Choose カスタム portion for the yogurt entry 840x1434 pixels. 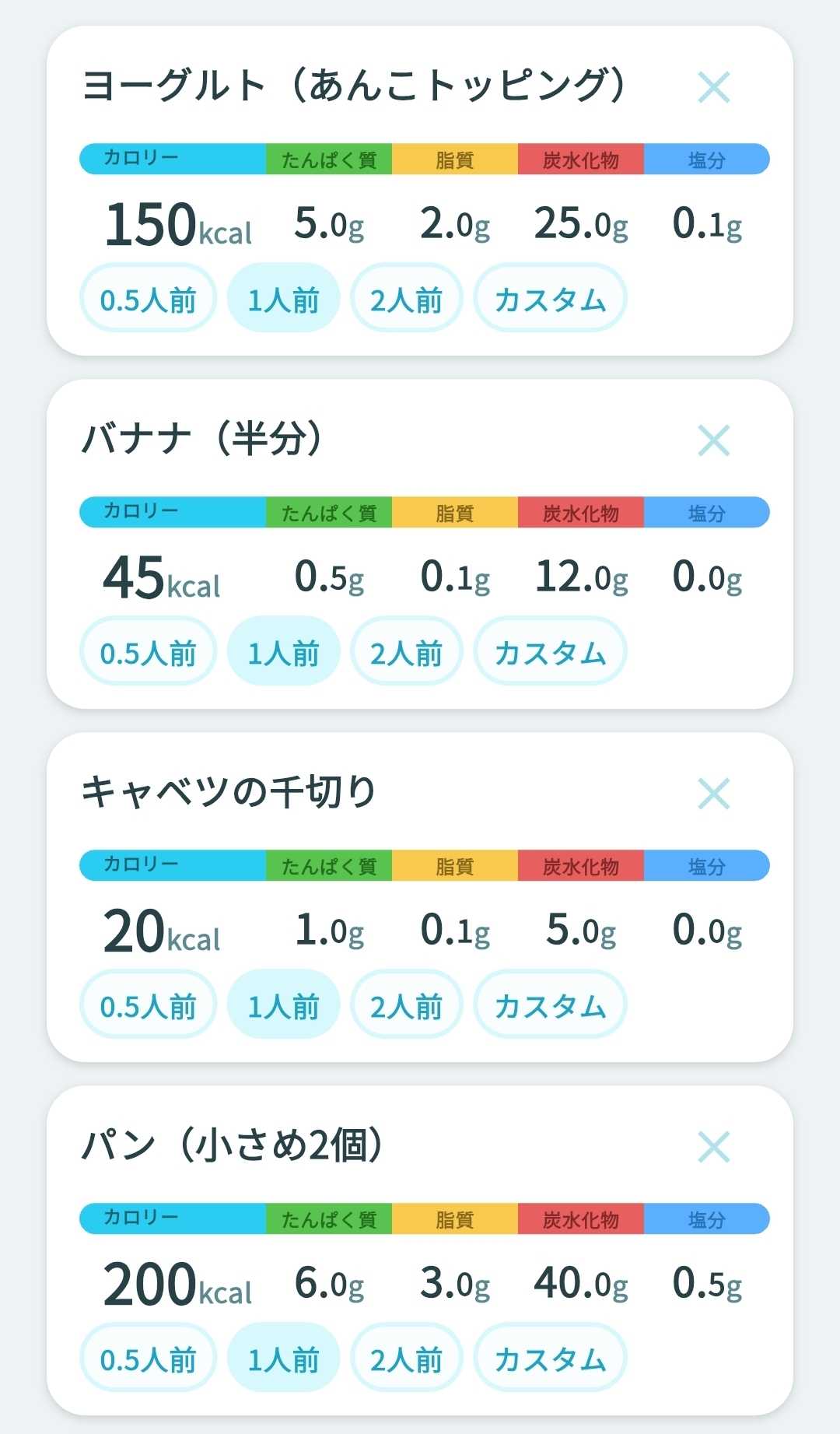(550, 299)
